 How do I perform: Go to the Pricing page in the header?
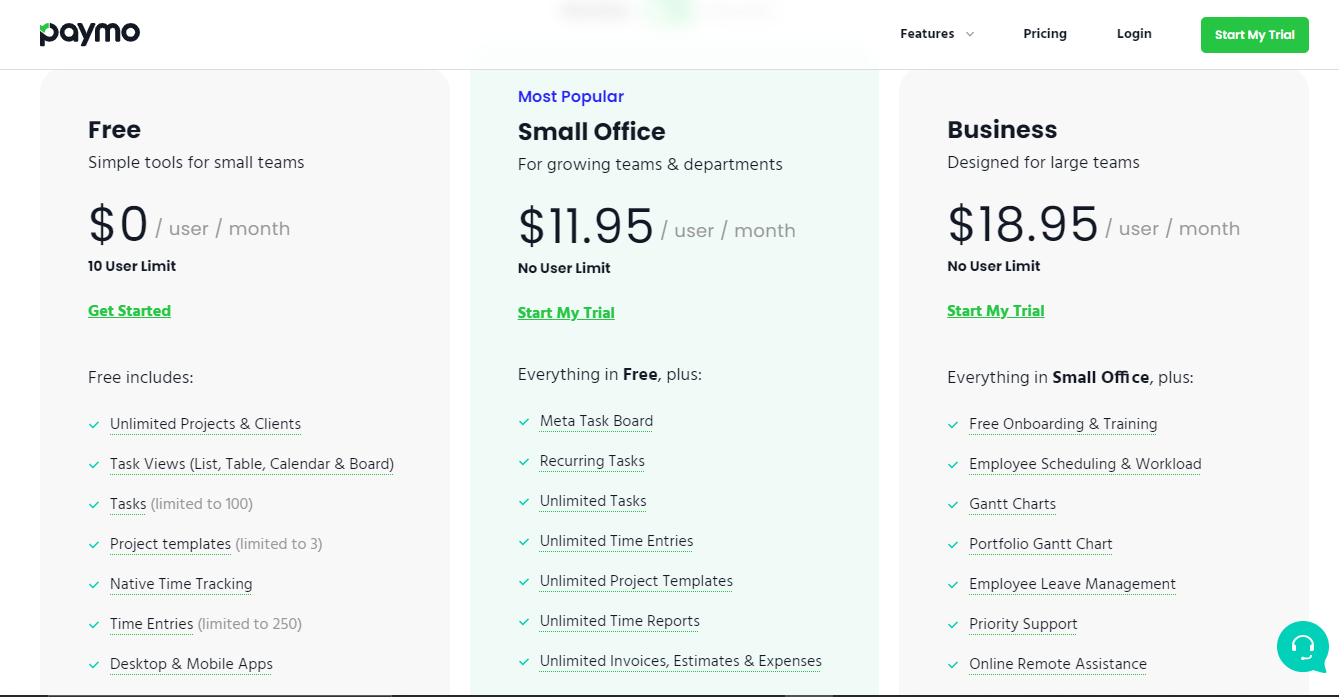click(x=1045, y=34)
